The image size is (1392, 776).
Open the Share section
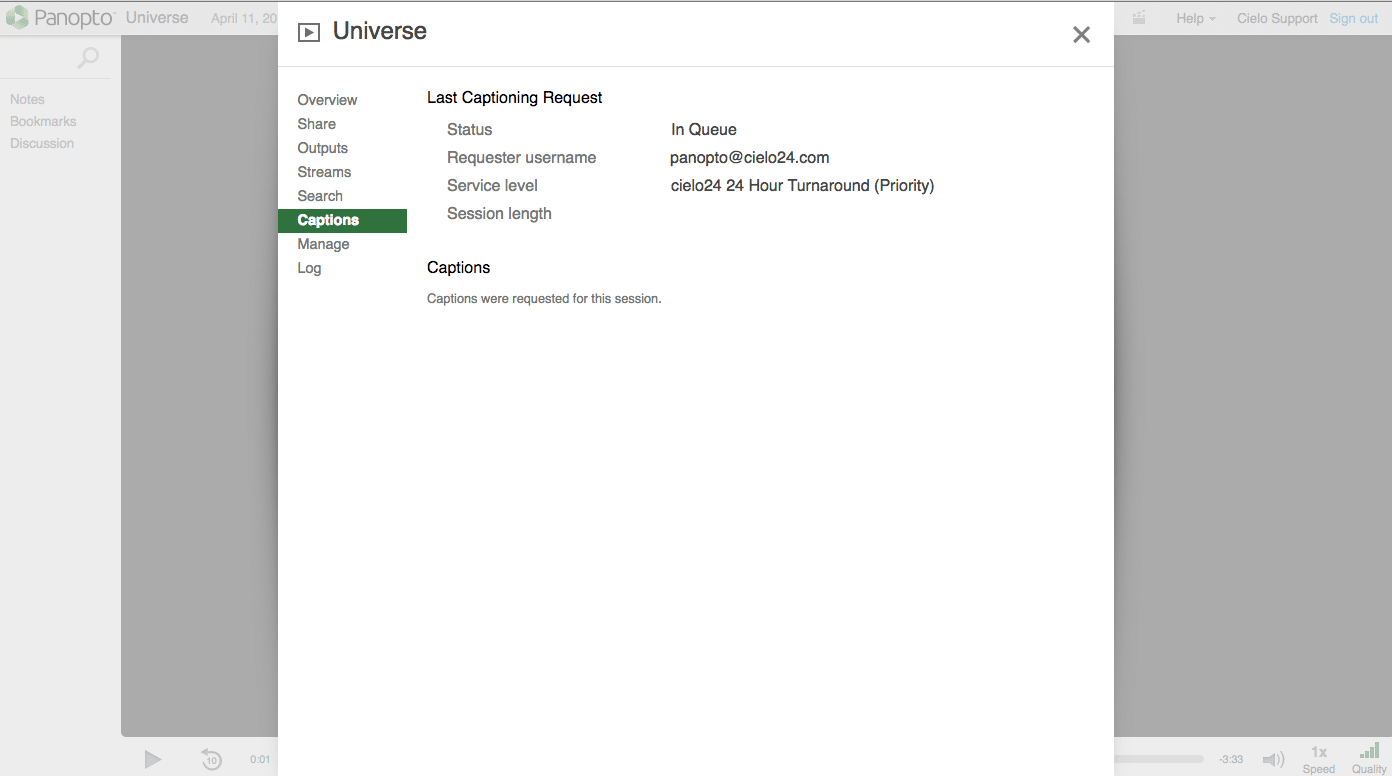[x=316, y=124]
